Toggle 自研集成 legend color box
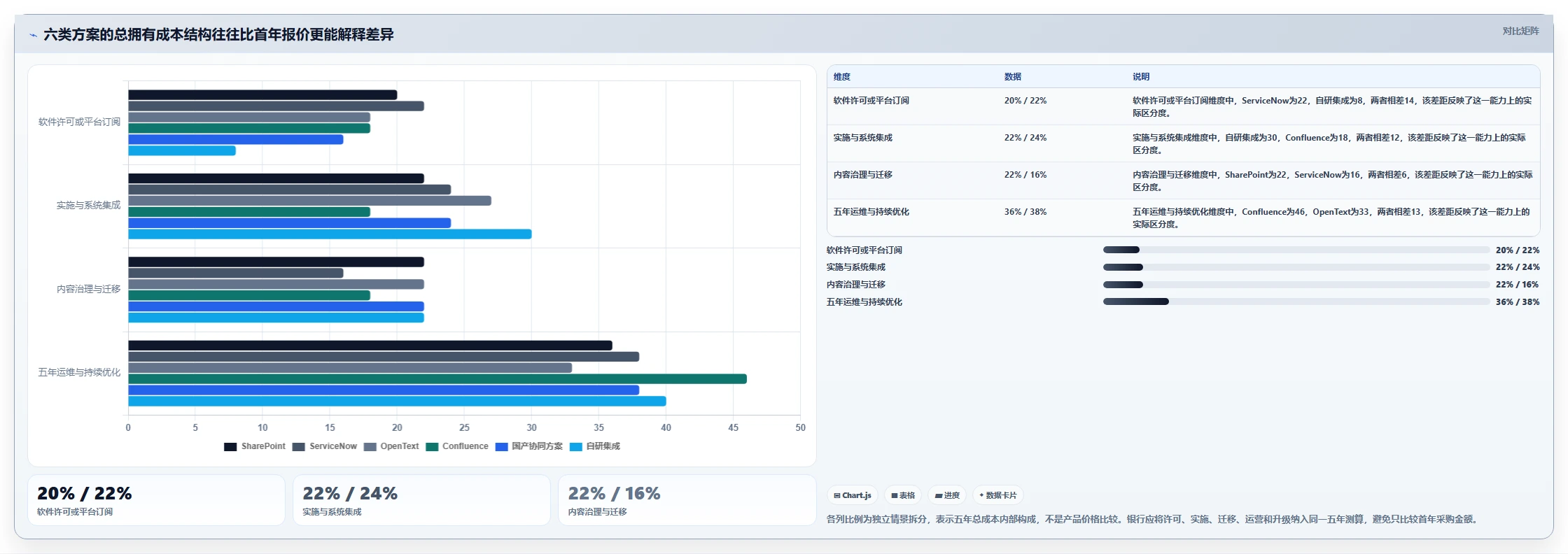This screenshot has width=1568, height=554. coord(576,447)
